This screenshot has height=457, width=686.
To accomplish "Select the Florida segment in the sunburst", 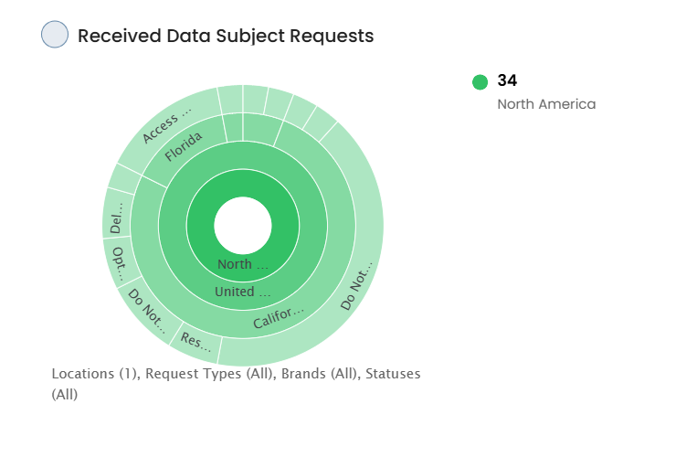I will [184, 147].
